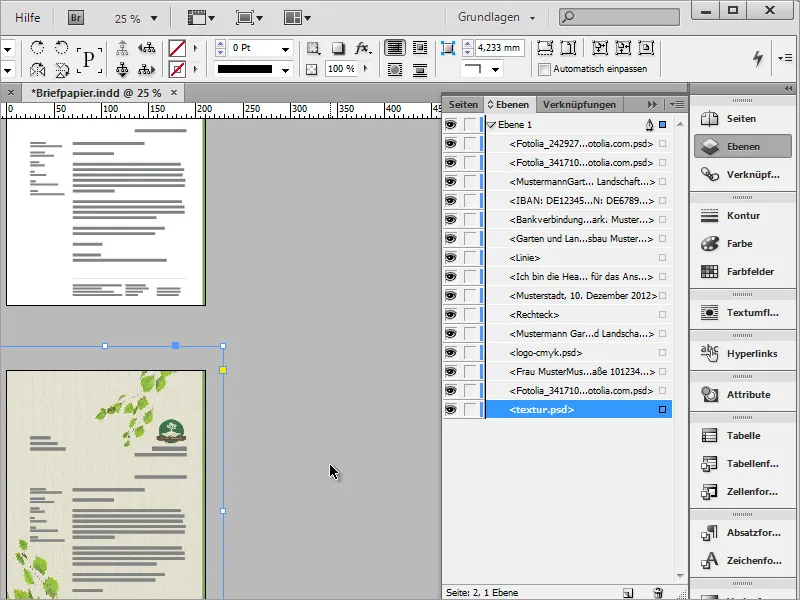Viewport: 800px width, 600px height.
Task: Click textur.psd selection indicator square
Action: click(x=662, y=410)
